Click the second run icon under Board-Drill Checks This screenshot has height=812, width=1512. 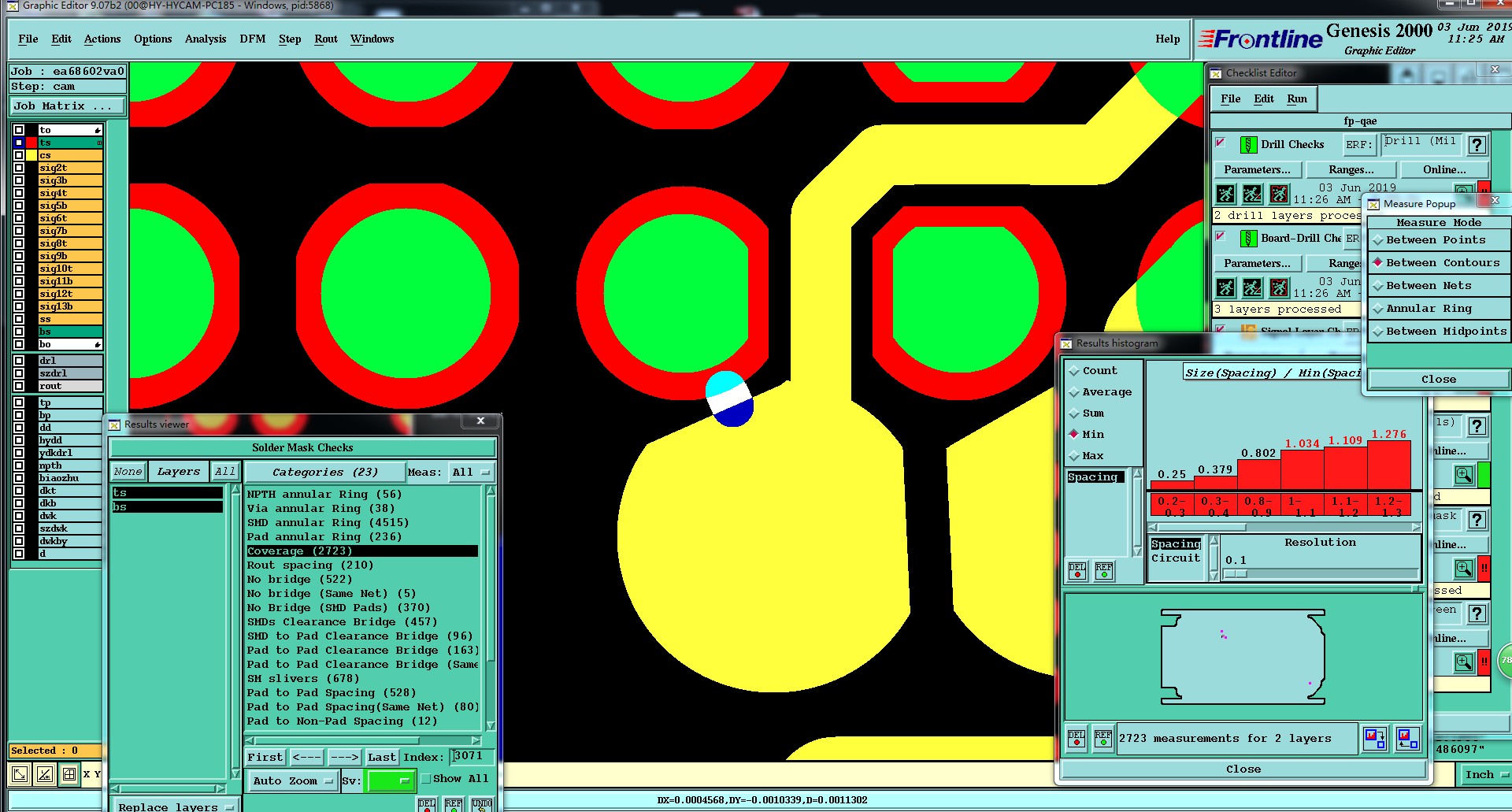pyautogui.click(x=1252, y=287)
